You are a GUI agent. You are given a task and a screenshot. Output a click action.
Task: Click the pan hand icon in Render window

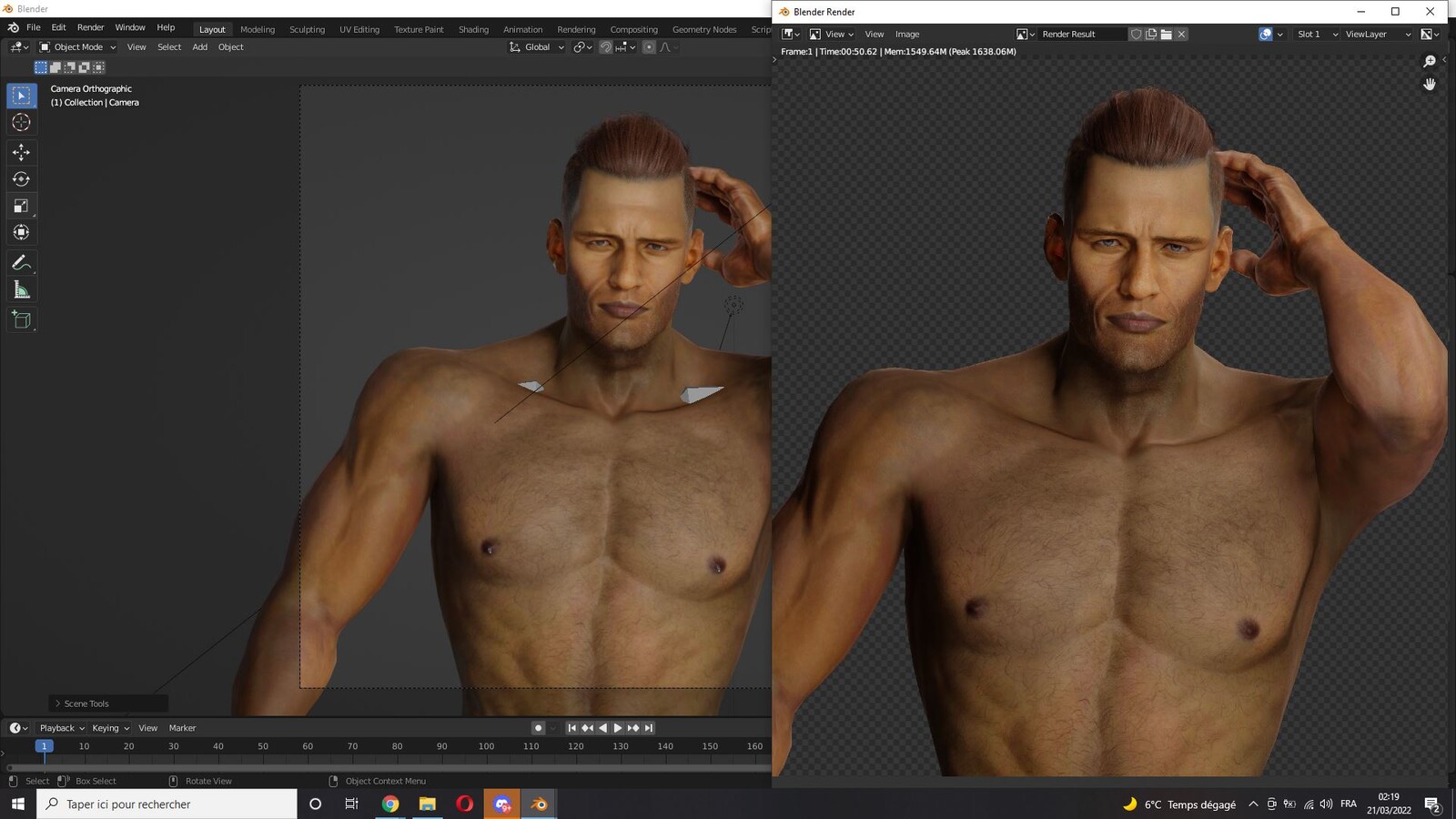(x=1429, y=84)
